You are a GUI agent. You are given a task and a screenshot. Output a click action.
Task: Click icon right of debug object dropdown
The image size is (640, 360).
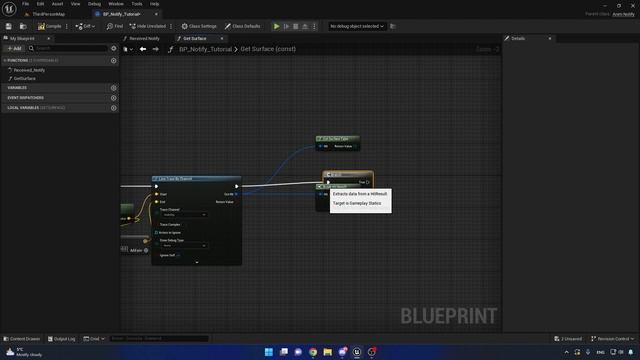click(x=393, y=26)
